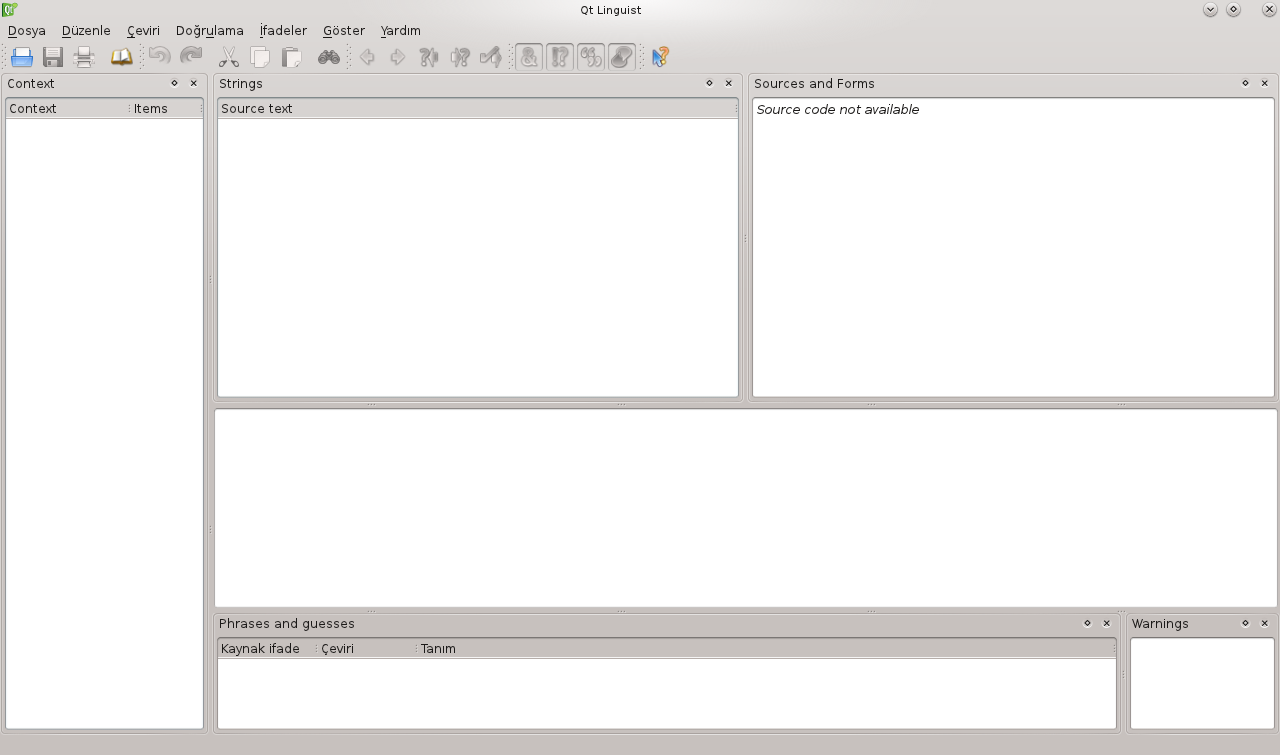Click the Qt Linguist title bar app icon
Image resolution: width=1280 pixels, height=755 pixels.
pyautogui.click(x=10, y=10)
